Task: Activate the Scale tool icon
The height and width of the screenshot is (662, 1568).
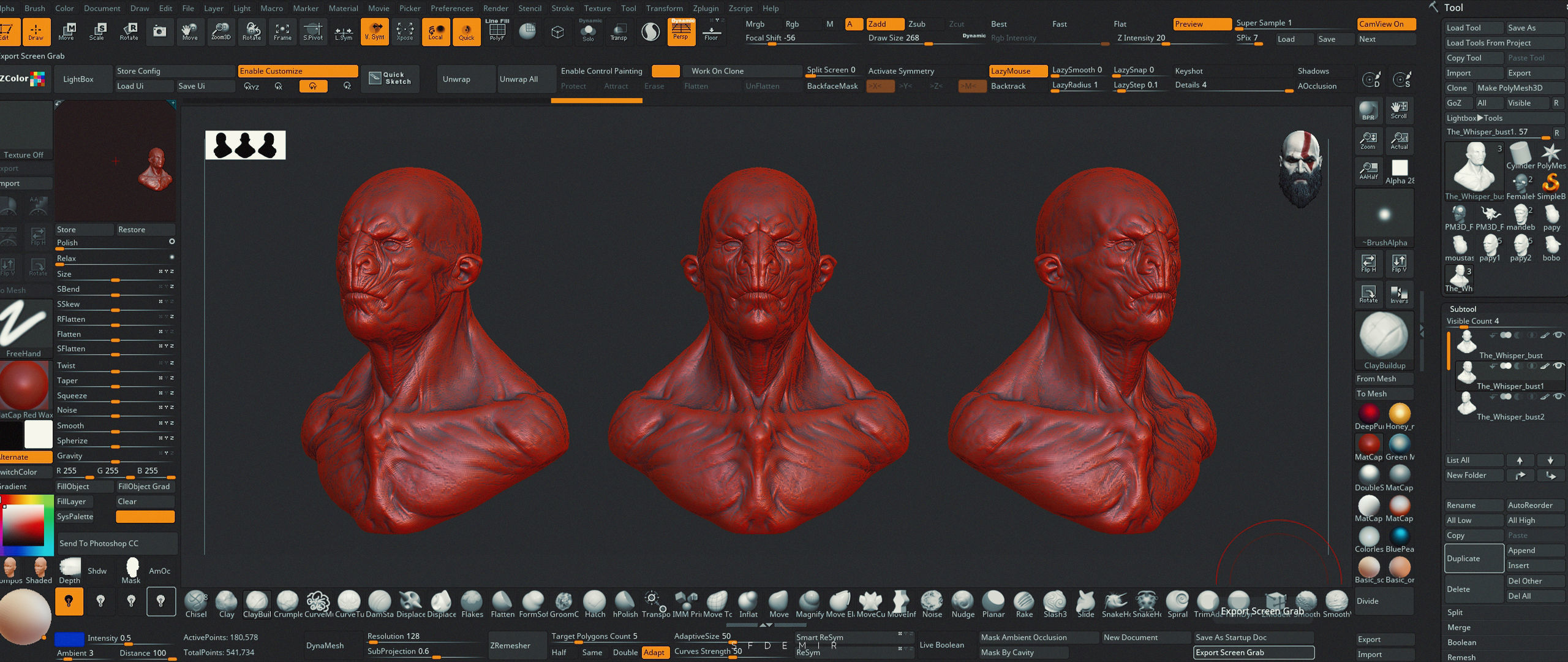Action: coord(97,31)
